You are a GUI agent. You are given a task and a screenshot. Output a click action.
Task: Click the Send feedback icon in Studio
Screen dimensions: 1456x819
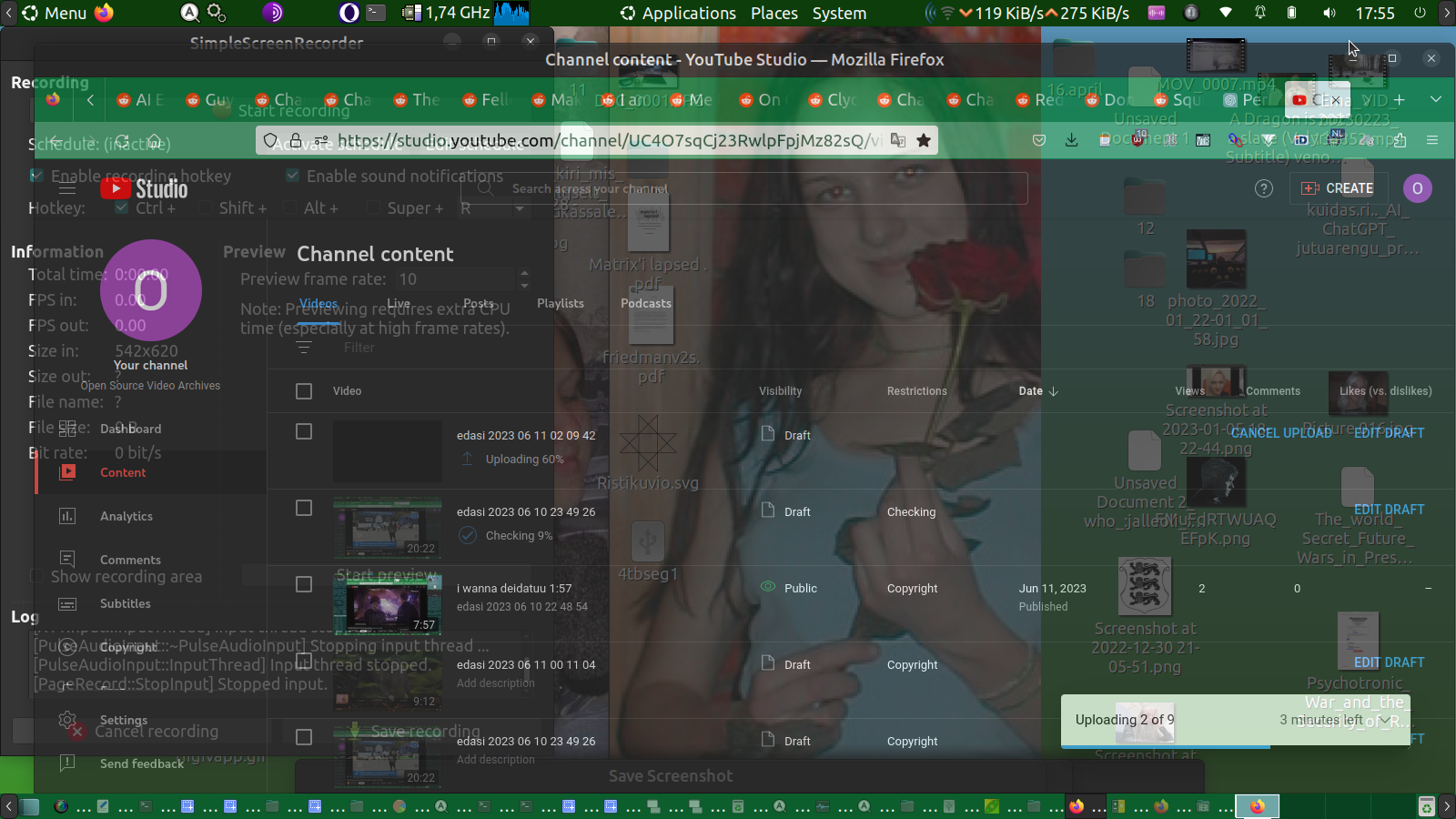[67, 763]
